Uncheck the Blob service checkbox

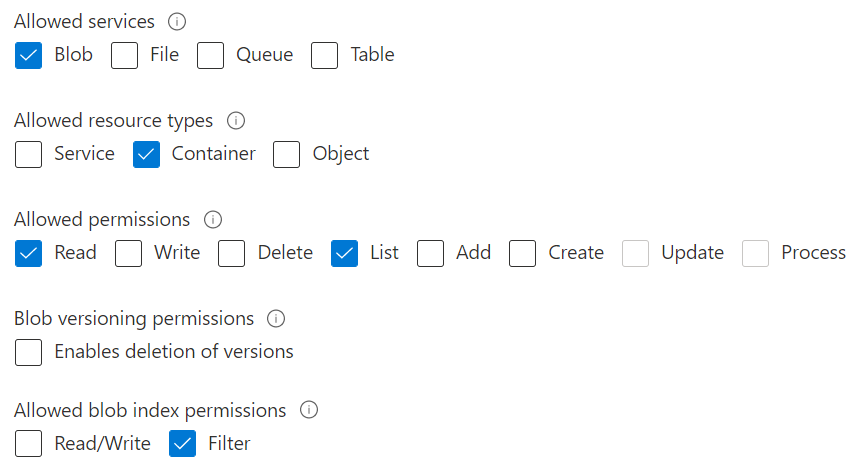click(29, 56)
